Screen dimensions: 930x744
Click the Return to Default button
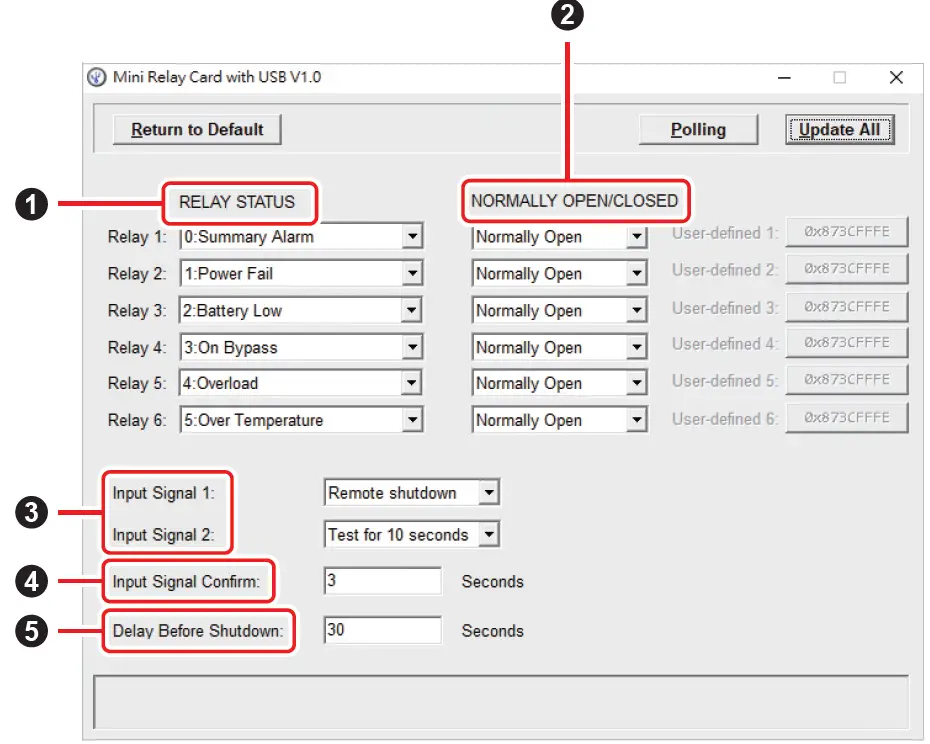tap(197, 129)
